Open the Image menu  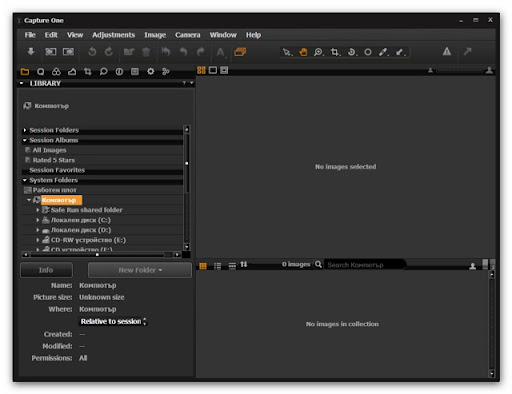pos(155,35)
